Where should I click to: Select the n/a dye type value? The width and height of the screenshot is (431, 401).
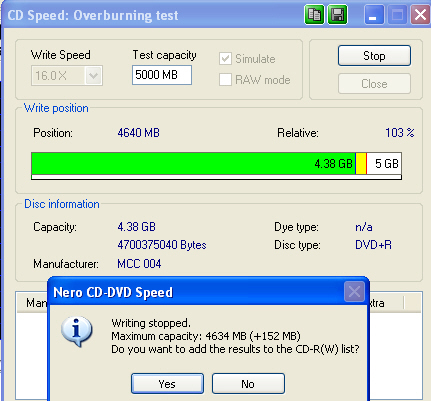pos(364,227)
